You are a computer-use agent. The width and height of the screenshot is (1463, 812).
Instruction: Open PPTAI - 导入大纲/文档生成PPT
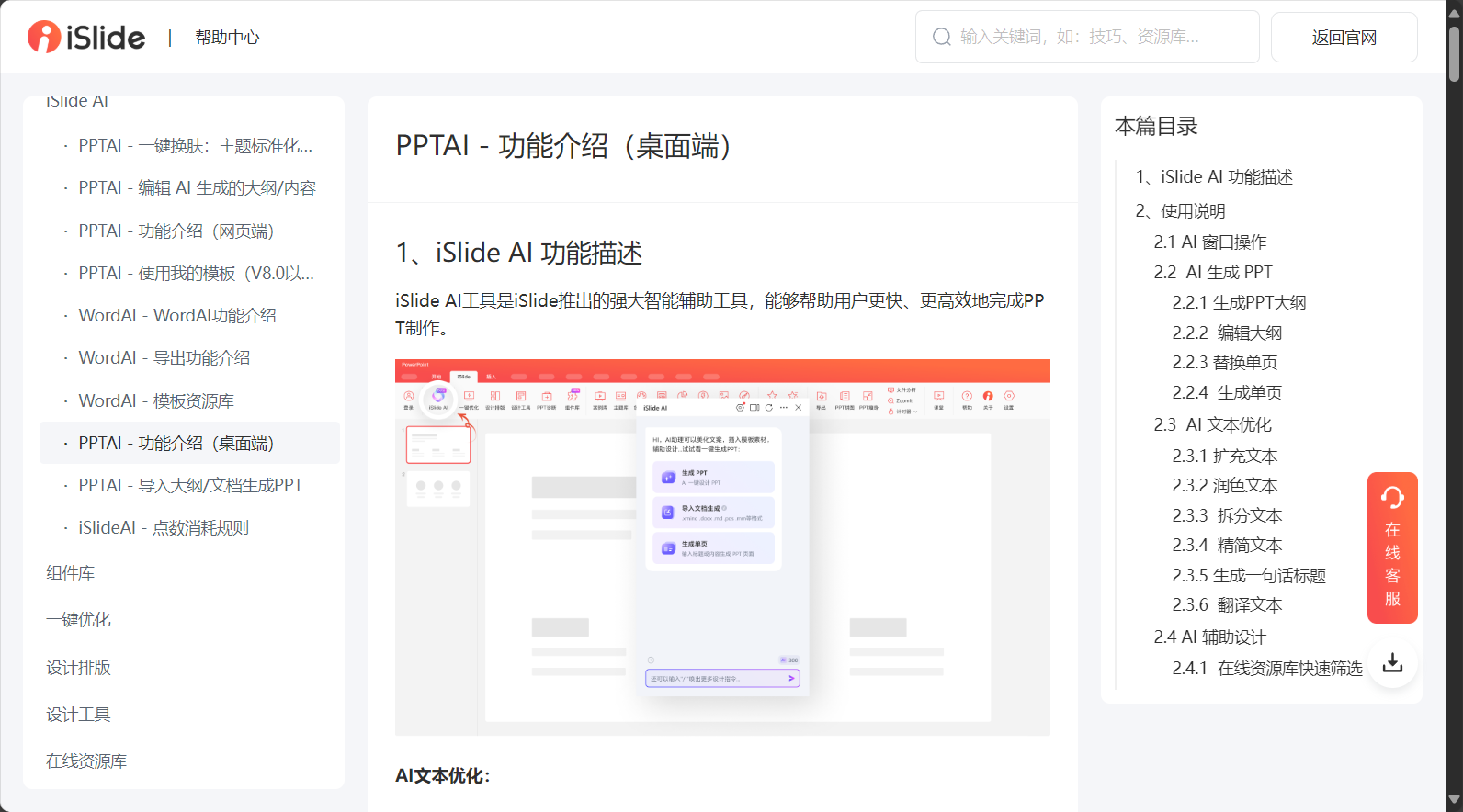tap(189, 485)
